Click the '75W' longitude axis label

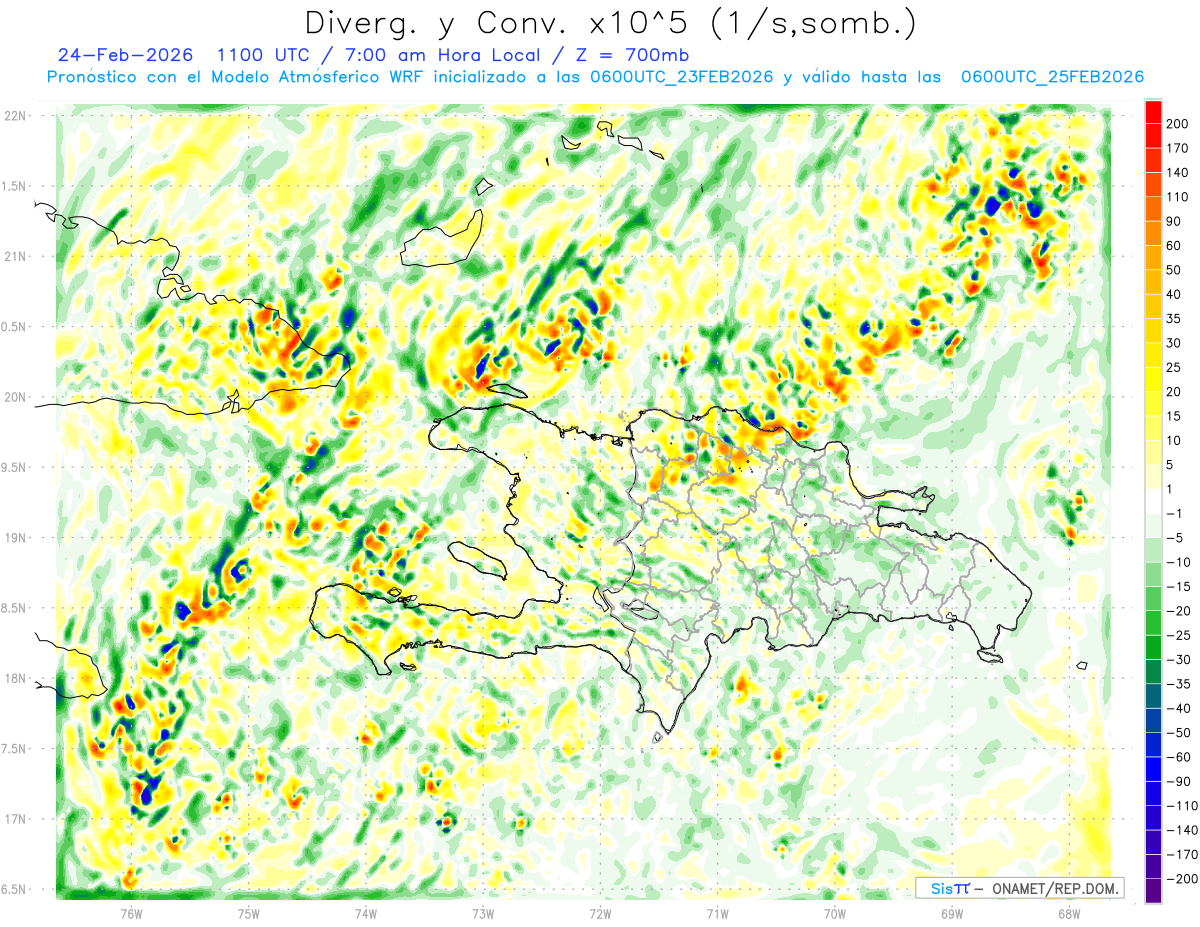[249, 913]
